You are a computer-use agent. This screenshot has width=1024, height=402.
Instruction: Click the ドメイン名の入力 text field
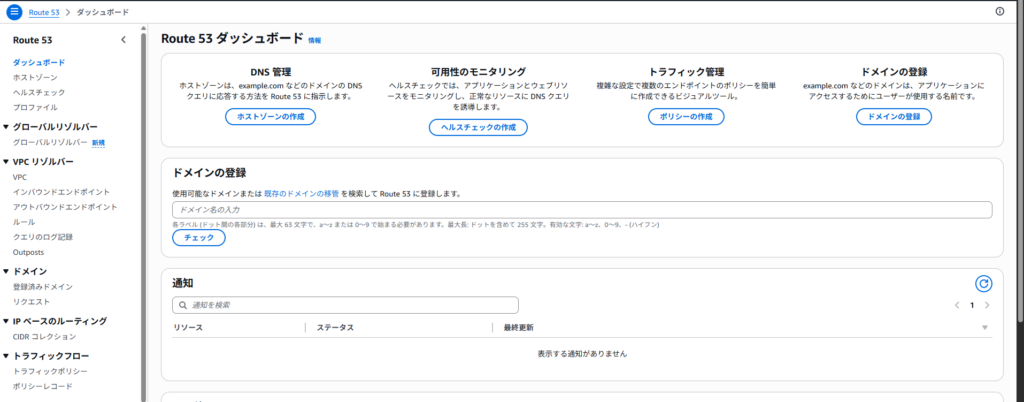[x=581, y=210]
